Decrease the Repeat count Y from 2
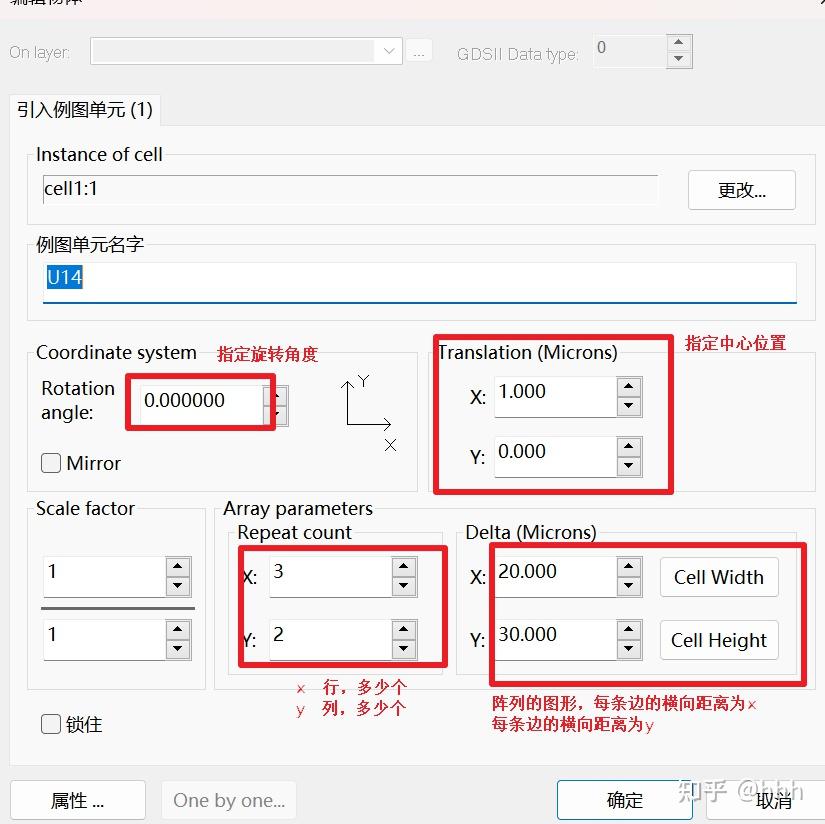Image resolution: width=825 pixels, height=824 pixels. pyautogui.click(x=403, y=647)
